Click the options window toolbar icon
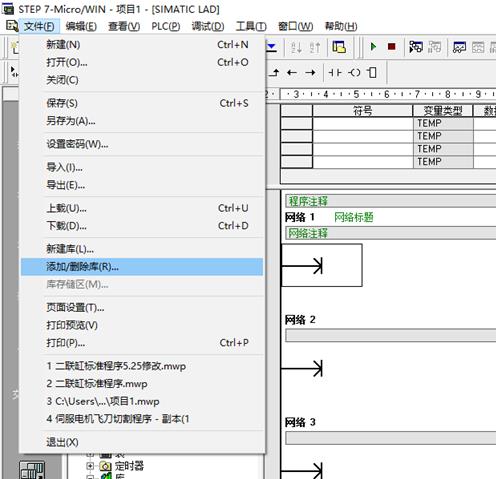Image resolution: width=496 pixels, height=479 pixels. [x=339, y=47]
